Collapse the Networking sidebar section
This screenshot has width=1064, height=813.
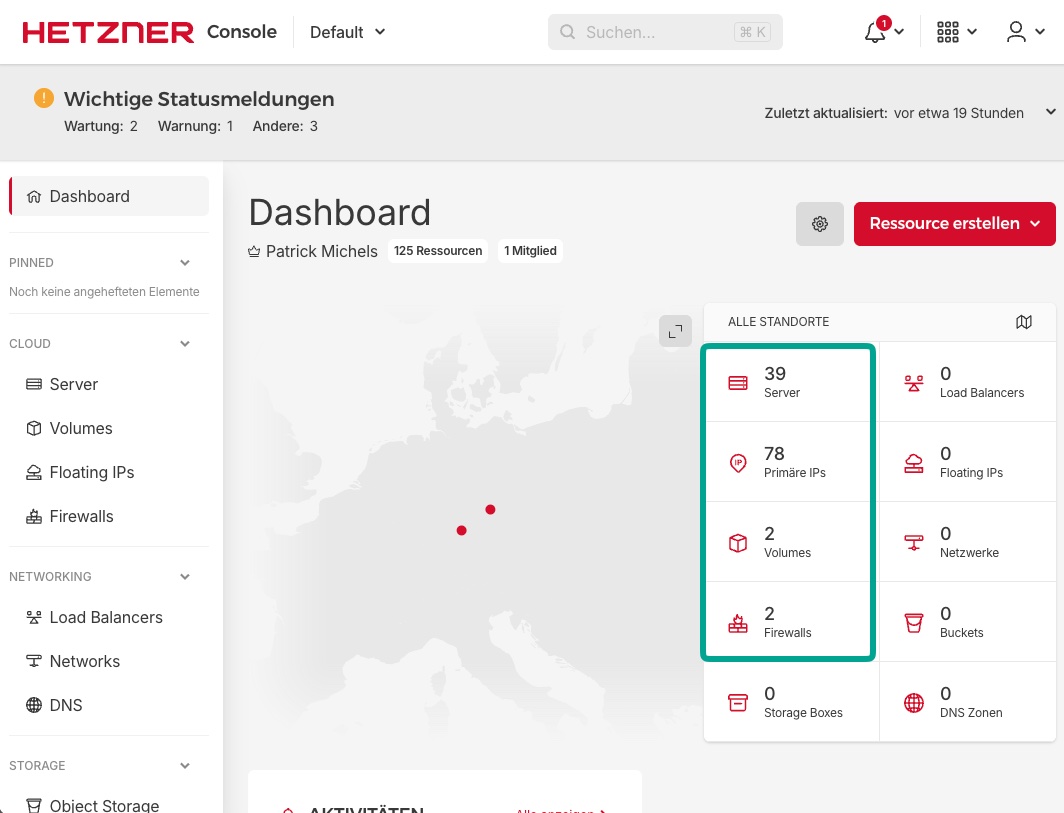(185, 577)
